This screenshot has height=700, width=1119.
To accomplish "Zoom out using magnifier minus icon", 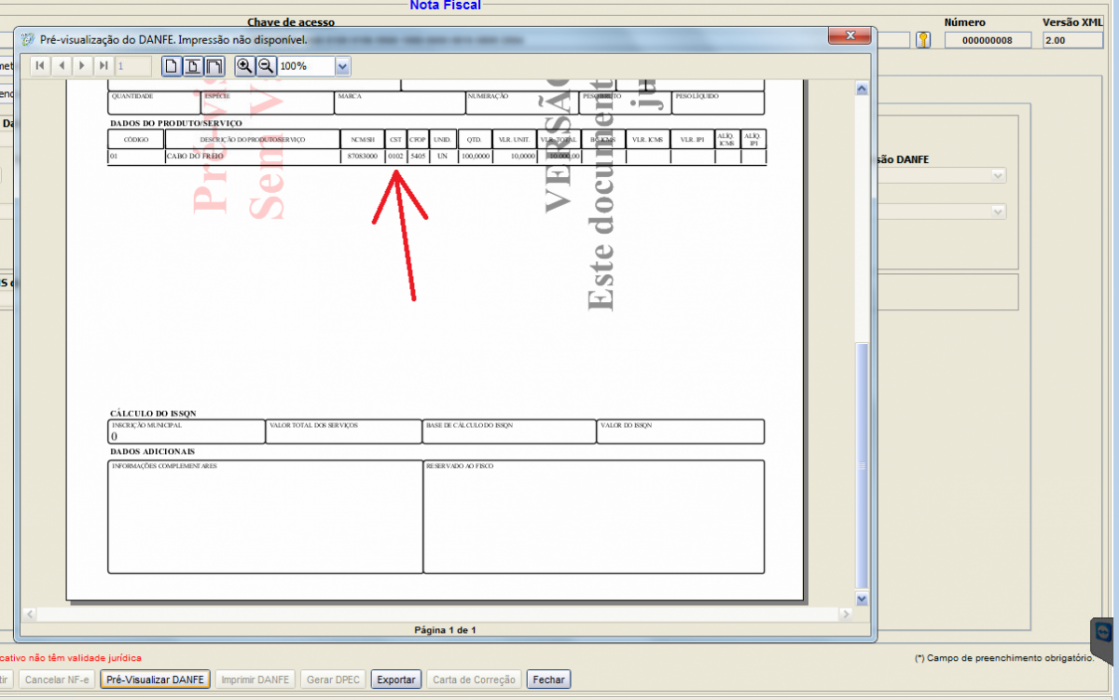I will (x=265, y=66).
